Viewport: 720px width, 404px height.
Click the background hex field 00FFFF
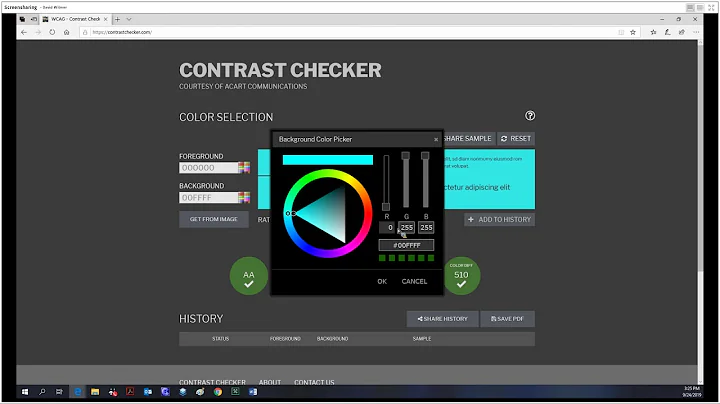(208, 197)
